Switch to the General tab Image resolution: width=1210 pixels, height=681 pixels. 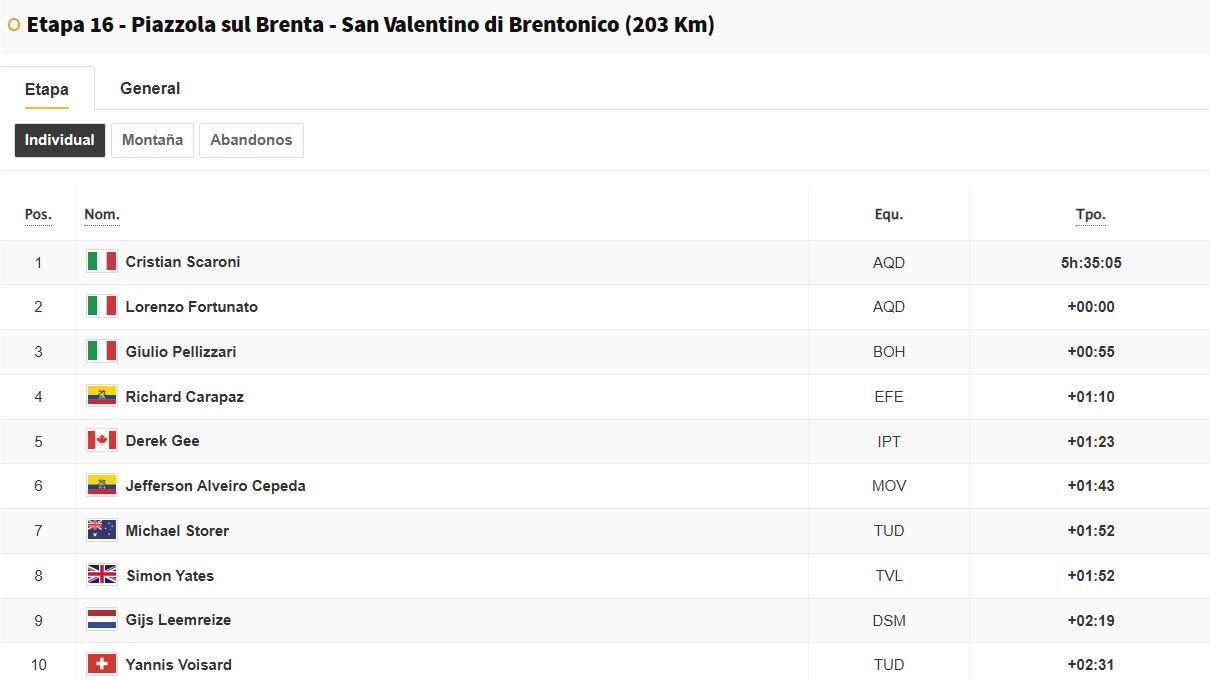point(150,88)
